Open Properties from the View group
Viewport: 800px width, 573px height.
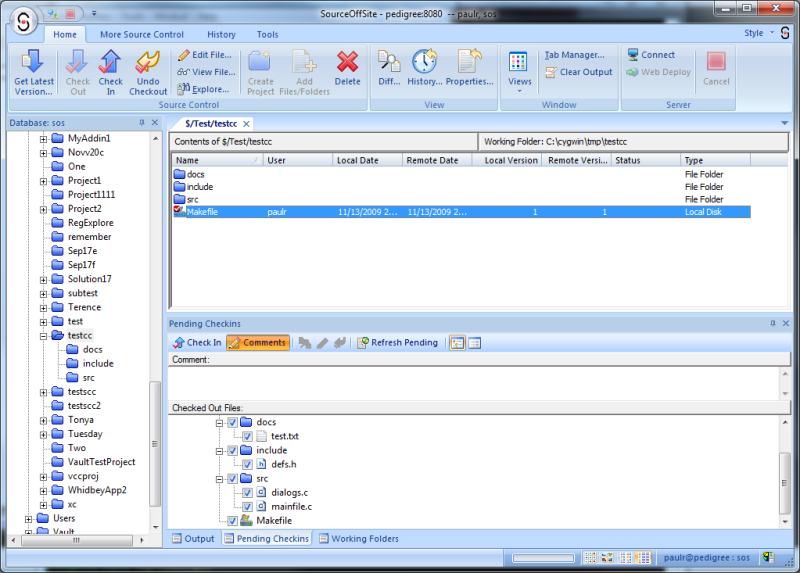point(469,64)
